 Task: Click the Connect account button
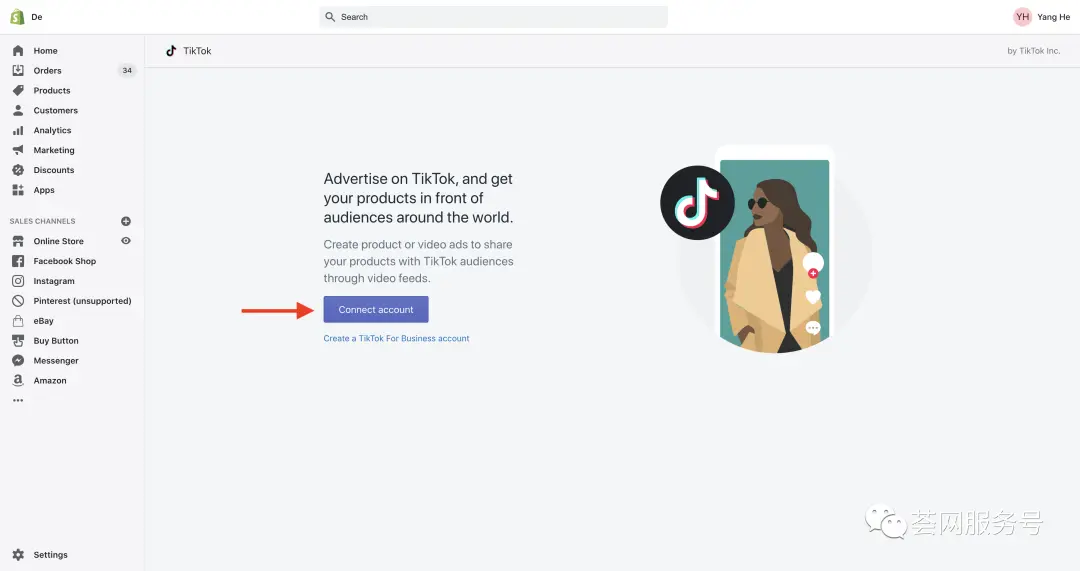pos(376,310)
